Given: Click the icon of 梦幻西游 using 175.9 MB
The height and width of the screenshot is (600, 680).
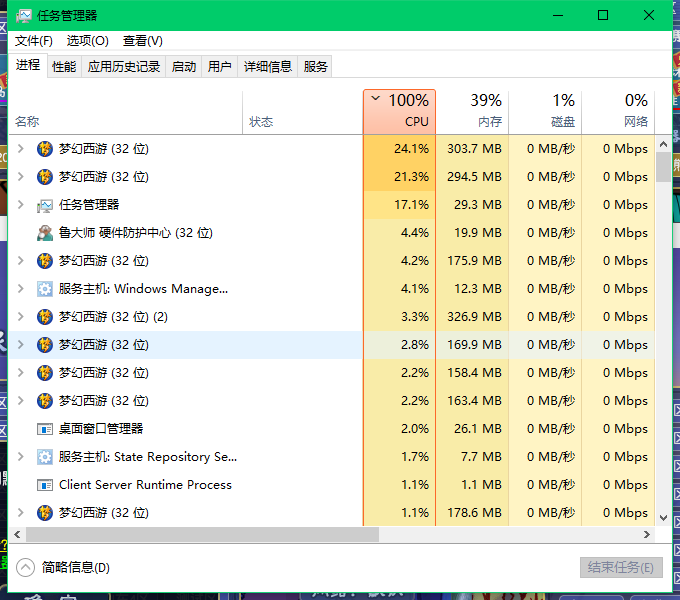Looking at the screenshot, I should [x=45, y=261].
